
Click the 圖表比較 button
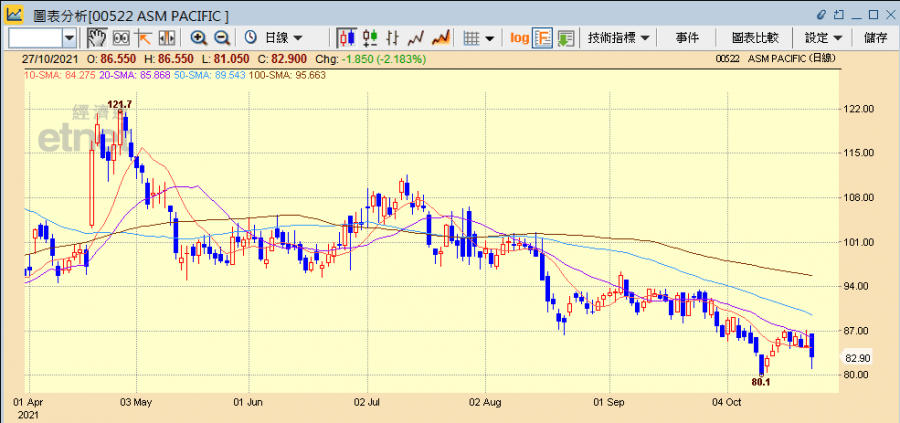click(754, 38)
